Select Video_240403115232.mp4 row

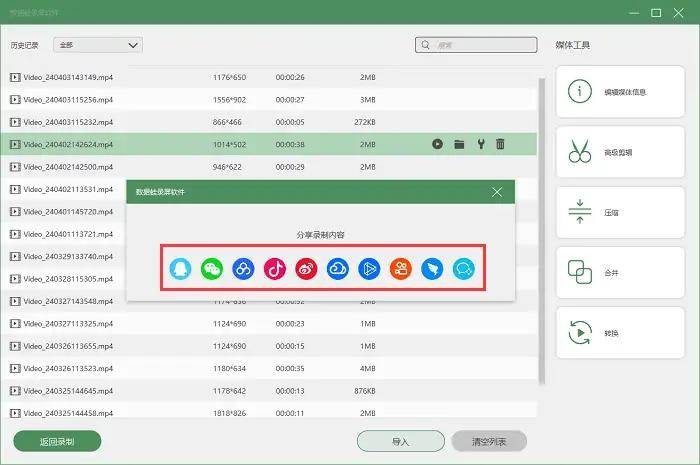tap(268, 122)
